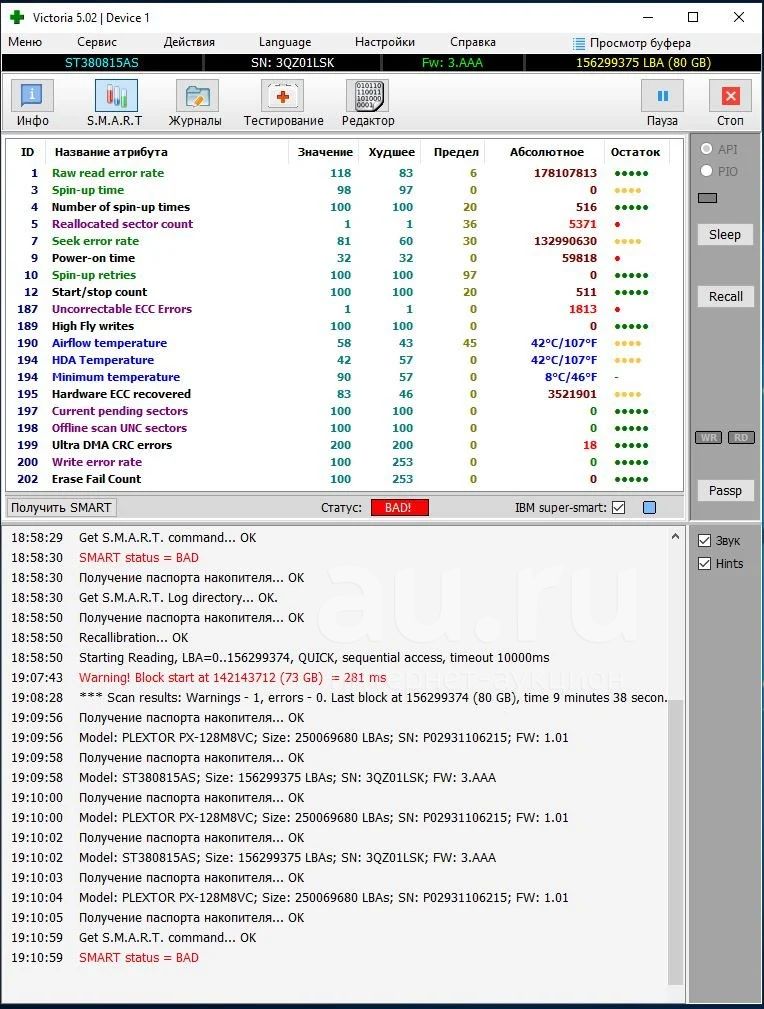Click the SN: 3QZ01LSK serial field

(x=292, y=63)
